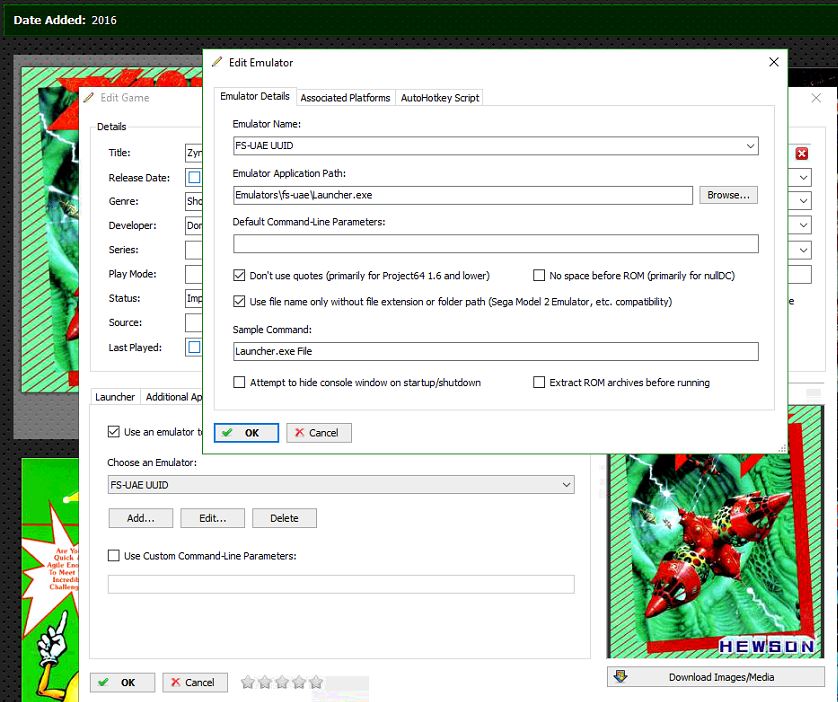Click the Download Images/Media button

[716, 677]
